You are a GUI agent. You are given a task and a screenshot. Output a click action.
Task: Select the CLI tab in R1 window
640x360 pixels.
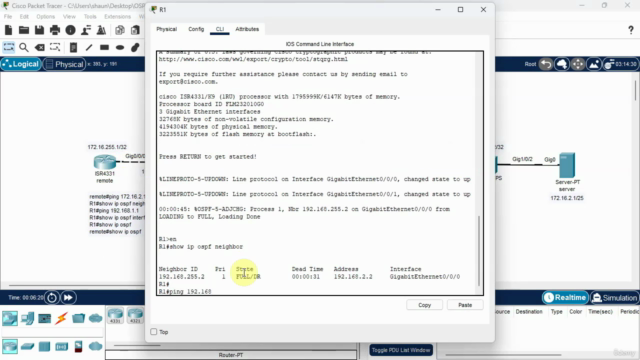pos(220,29)
